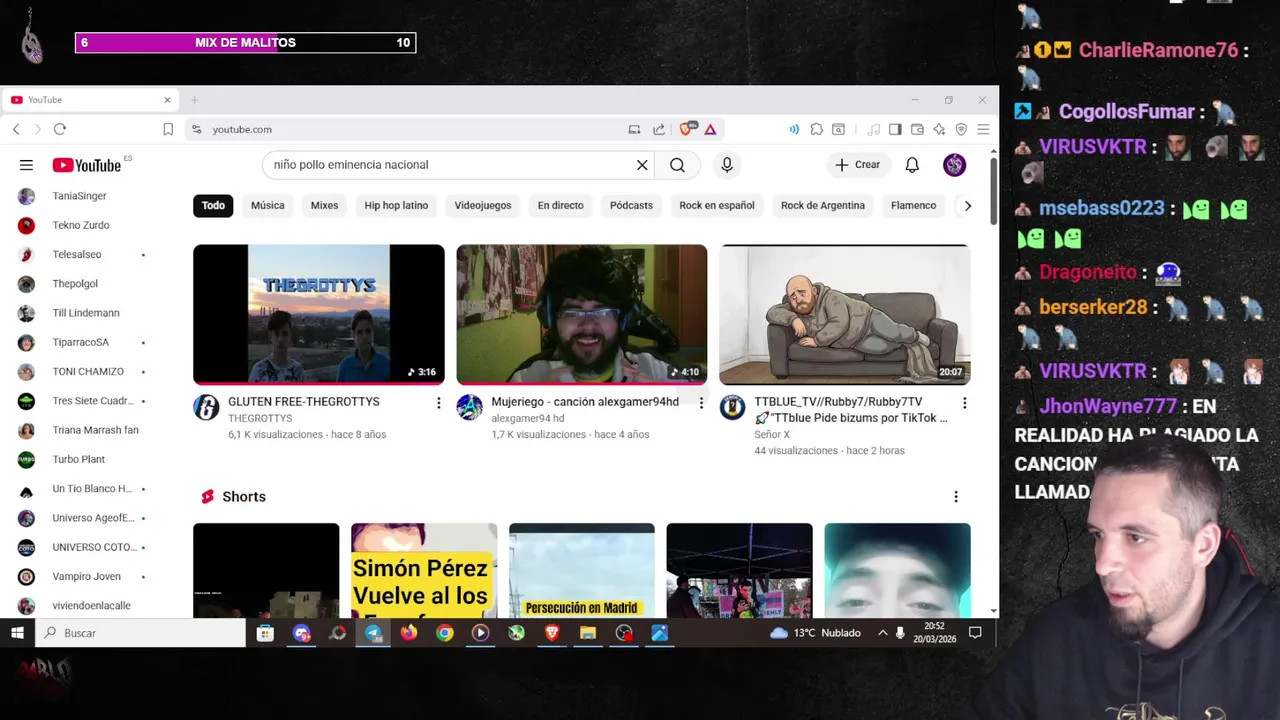This screenshot has height=720, width=1280.
Task: Open the Brave main menu
Action: click(x=983, y=129)
